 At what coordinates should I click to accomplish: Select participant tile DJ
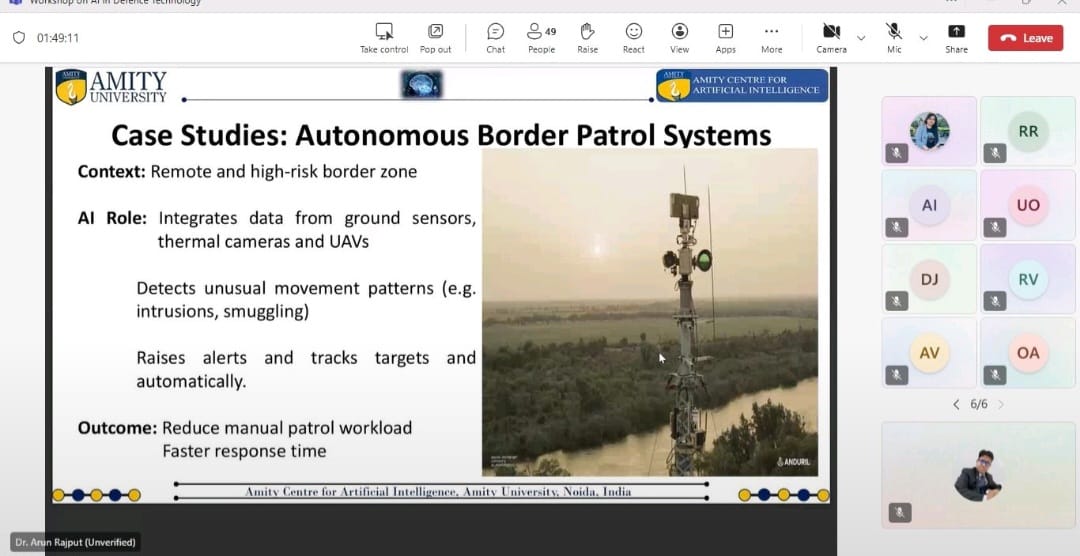pyautogui.click(x=929, y=279)
